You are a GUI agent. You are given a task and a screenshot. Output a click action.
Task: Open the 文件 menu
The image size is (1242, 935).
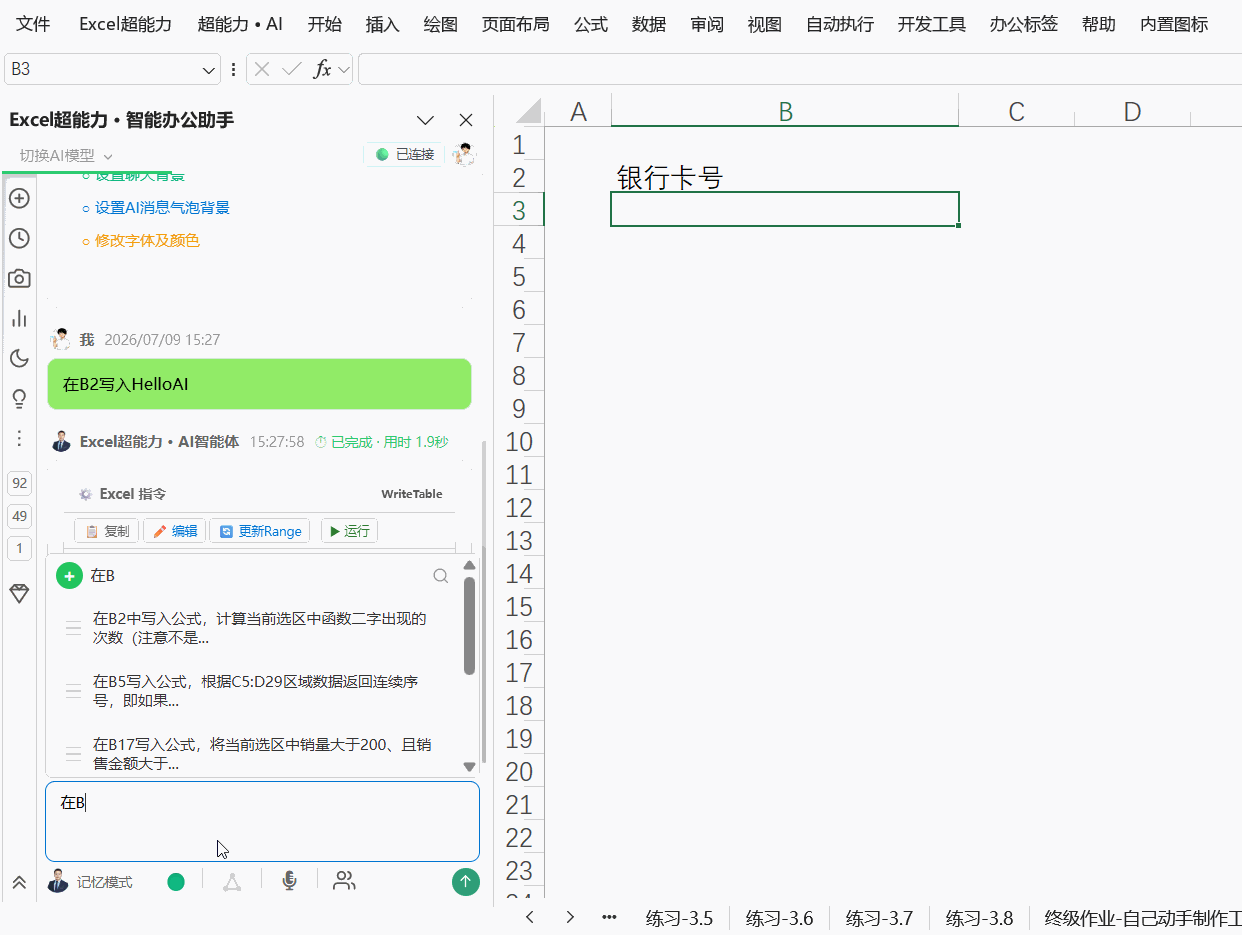(33, 24)
